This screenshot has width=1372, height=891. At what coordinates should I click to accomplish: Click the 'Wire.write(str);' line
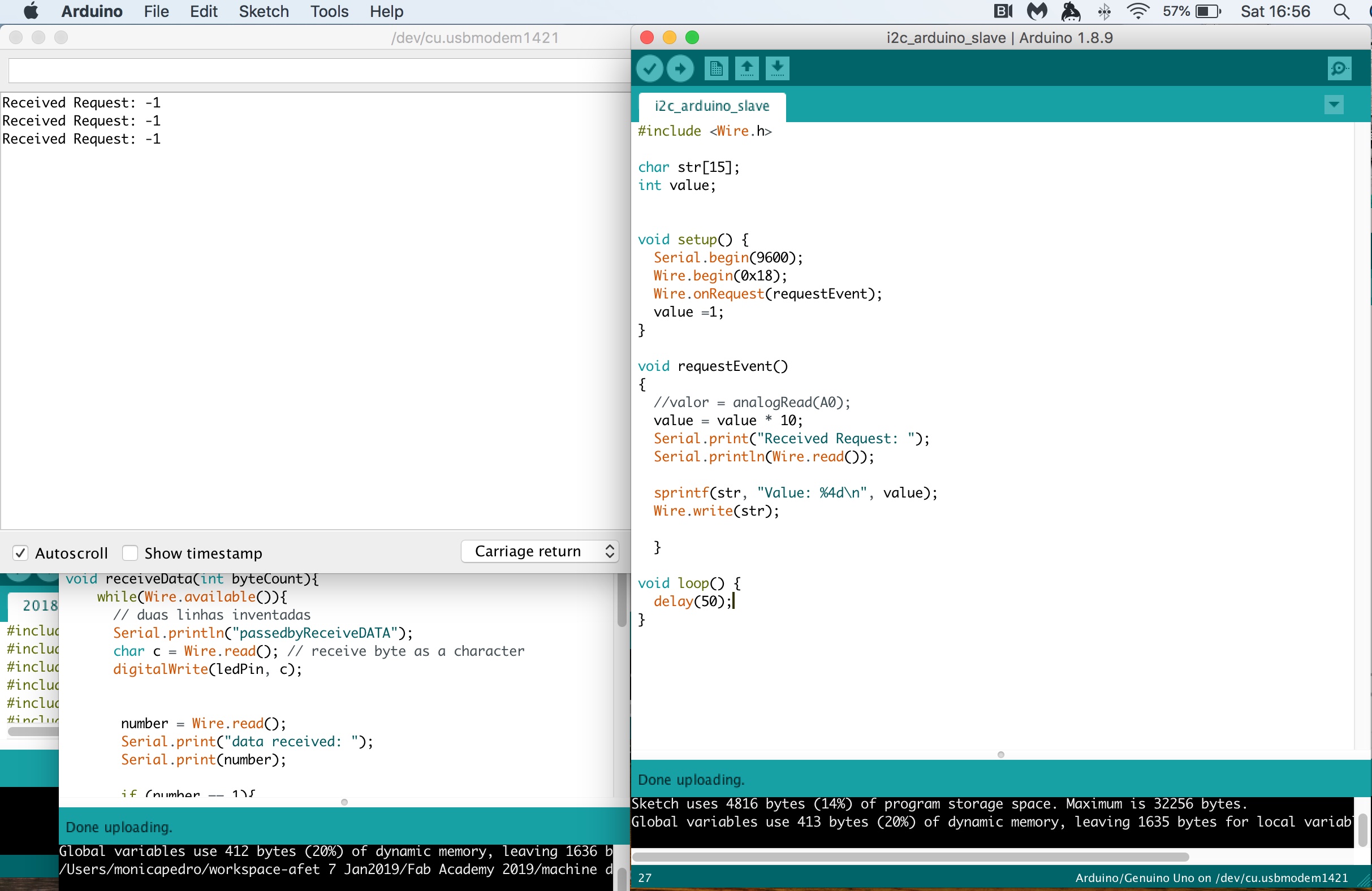tap(716, 511)
